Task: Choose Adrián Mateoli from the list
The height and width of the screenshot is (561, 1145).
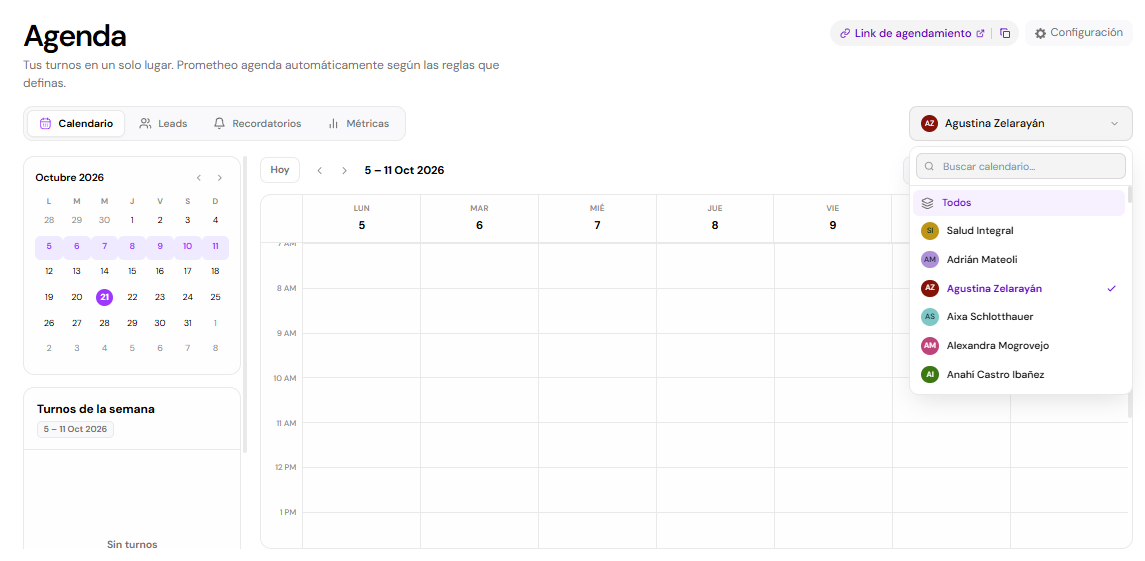Action: pos(1019,259)
